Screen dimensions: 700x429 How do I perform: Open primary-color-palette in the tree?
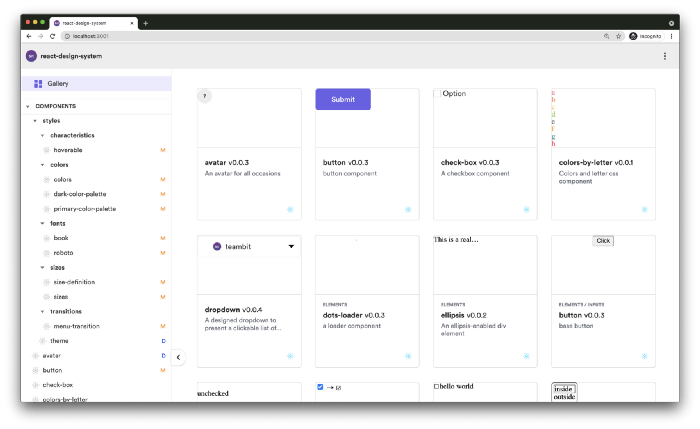[85, 209]
